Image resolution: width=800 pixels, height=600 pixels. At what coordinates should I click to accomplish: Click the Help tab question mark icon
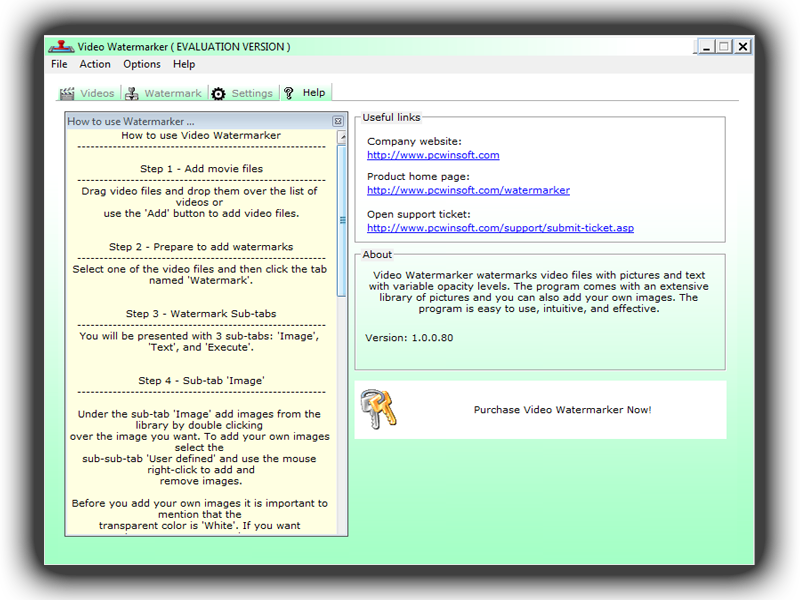pos(289,93)
